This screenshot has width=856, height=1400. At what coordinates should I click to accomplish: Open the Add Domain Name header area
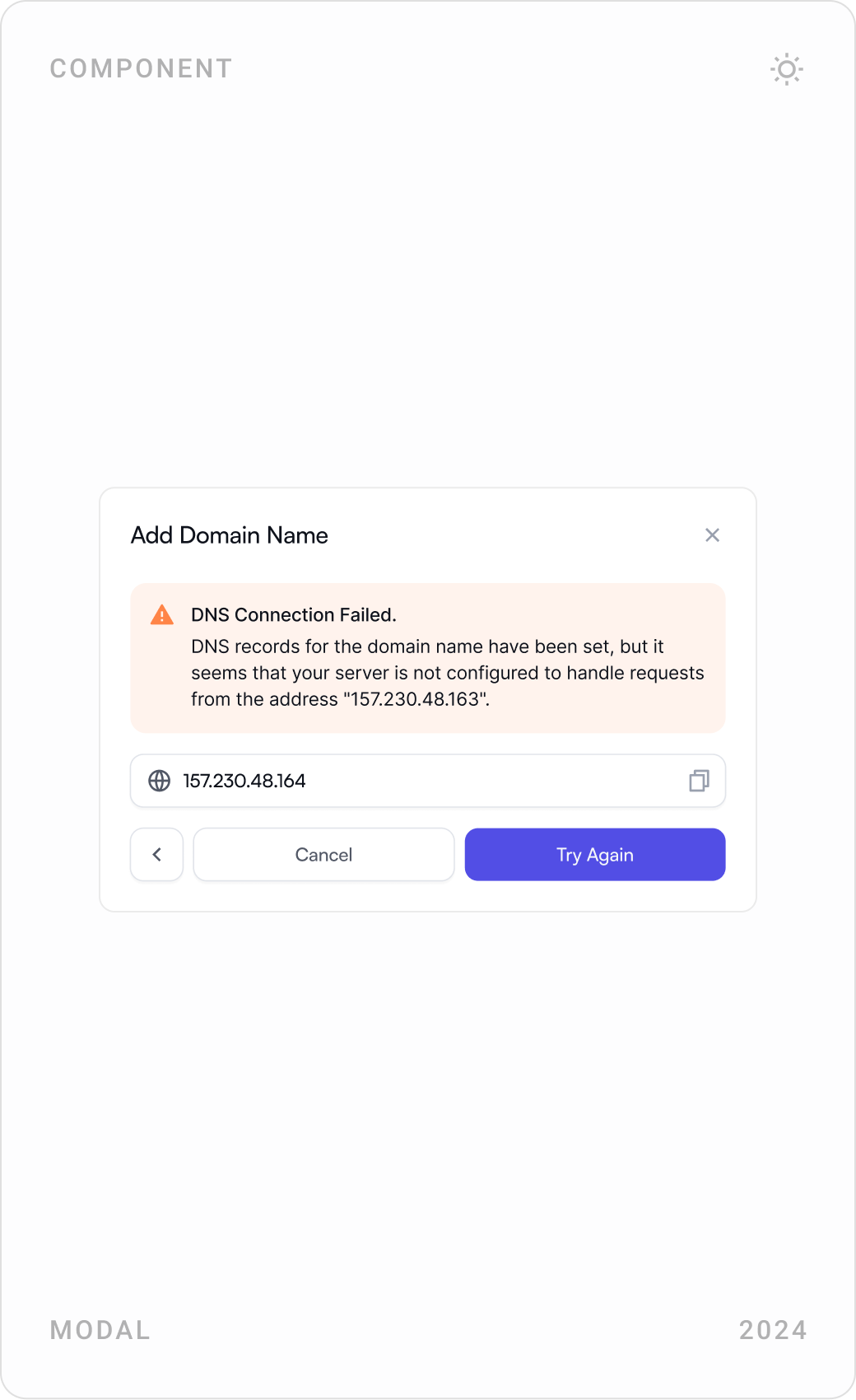coord(229,535)
